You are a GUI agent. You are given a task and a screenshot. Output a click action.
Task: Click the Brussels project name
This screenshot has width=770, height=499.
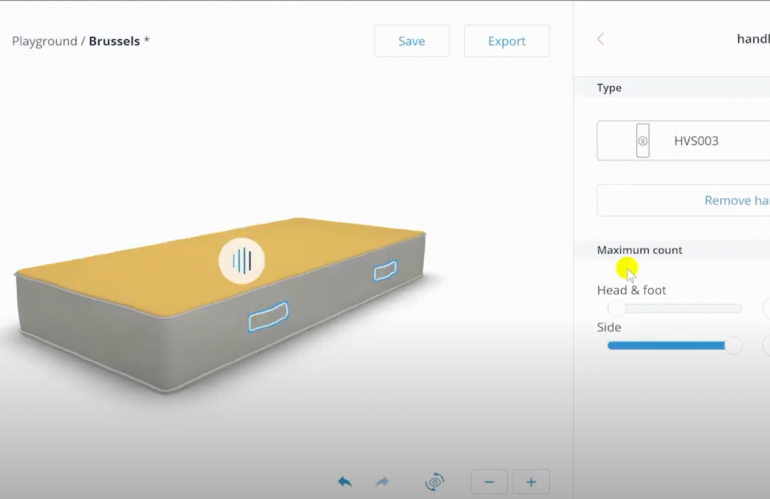[x=114, y=41]
